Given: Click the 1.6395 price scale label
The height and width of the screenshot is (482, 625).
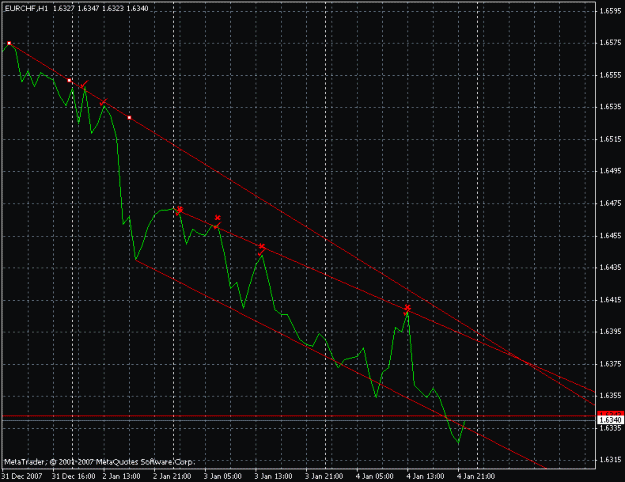Looking at the screenshot, I should (610, 332).
